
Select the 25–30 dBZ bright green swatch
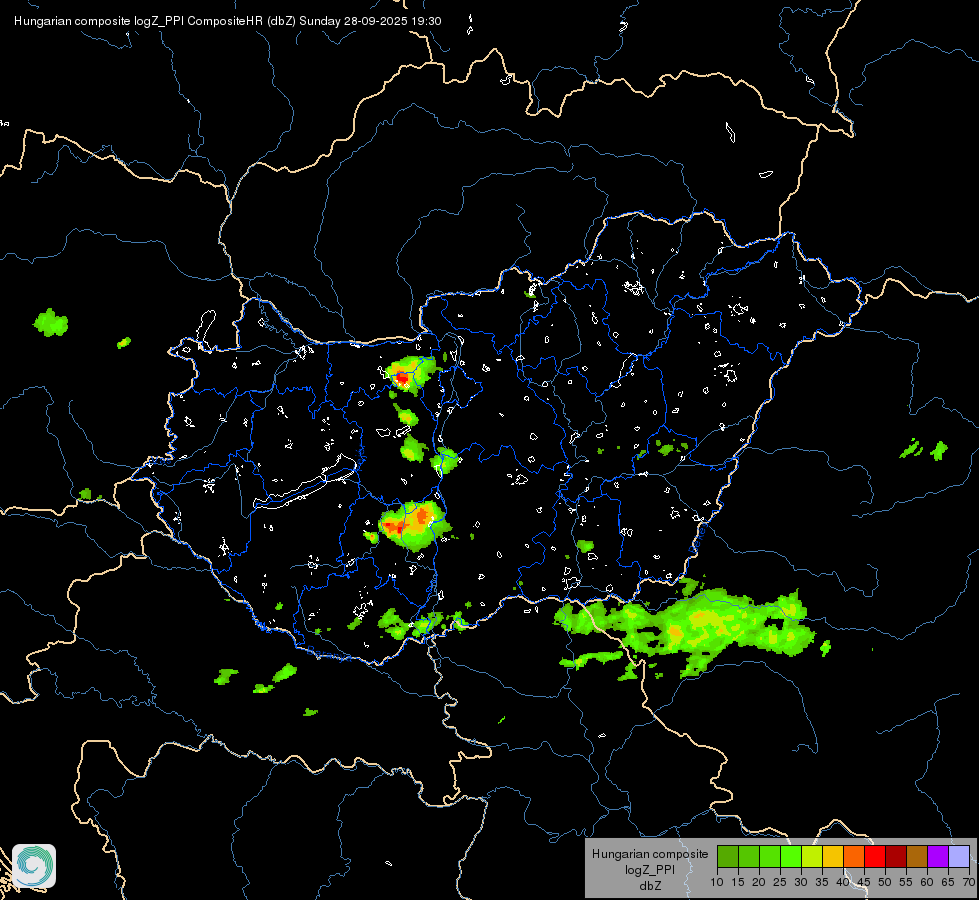(x=791, y=856)
